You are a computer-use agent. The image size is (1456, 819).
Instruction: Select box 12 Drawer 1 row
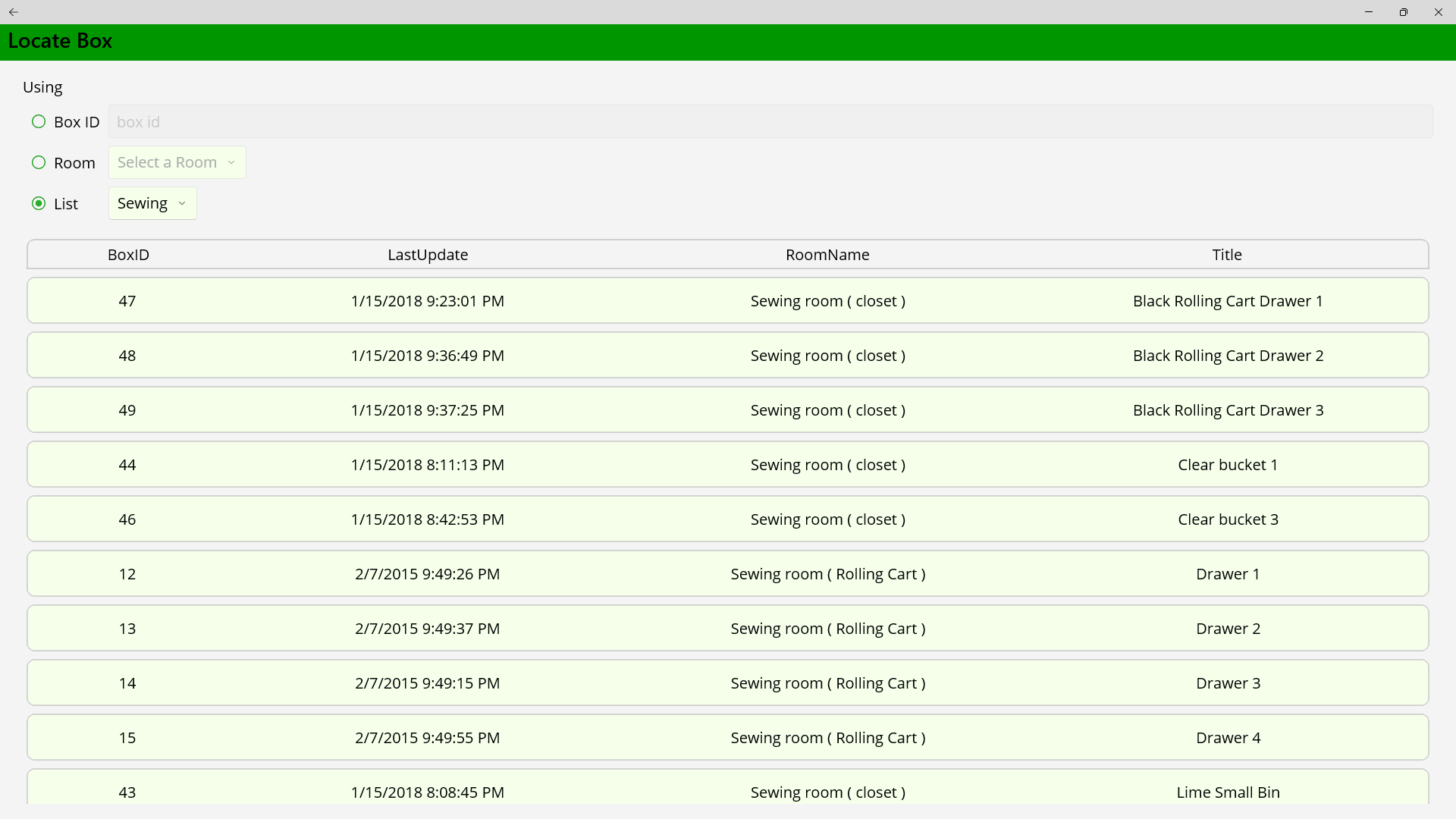coord(728,574)
